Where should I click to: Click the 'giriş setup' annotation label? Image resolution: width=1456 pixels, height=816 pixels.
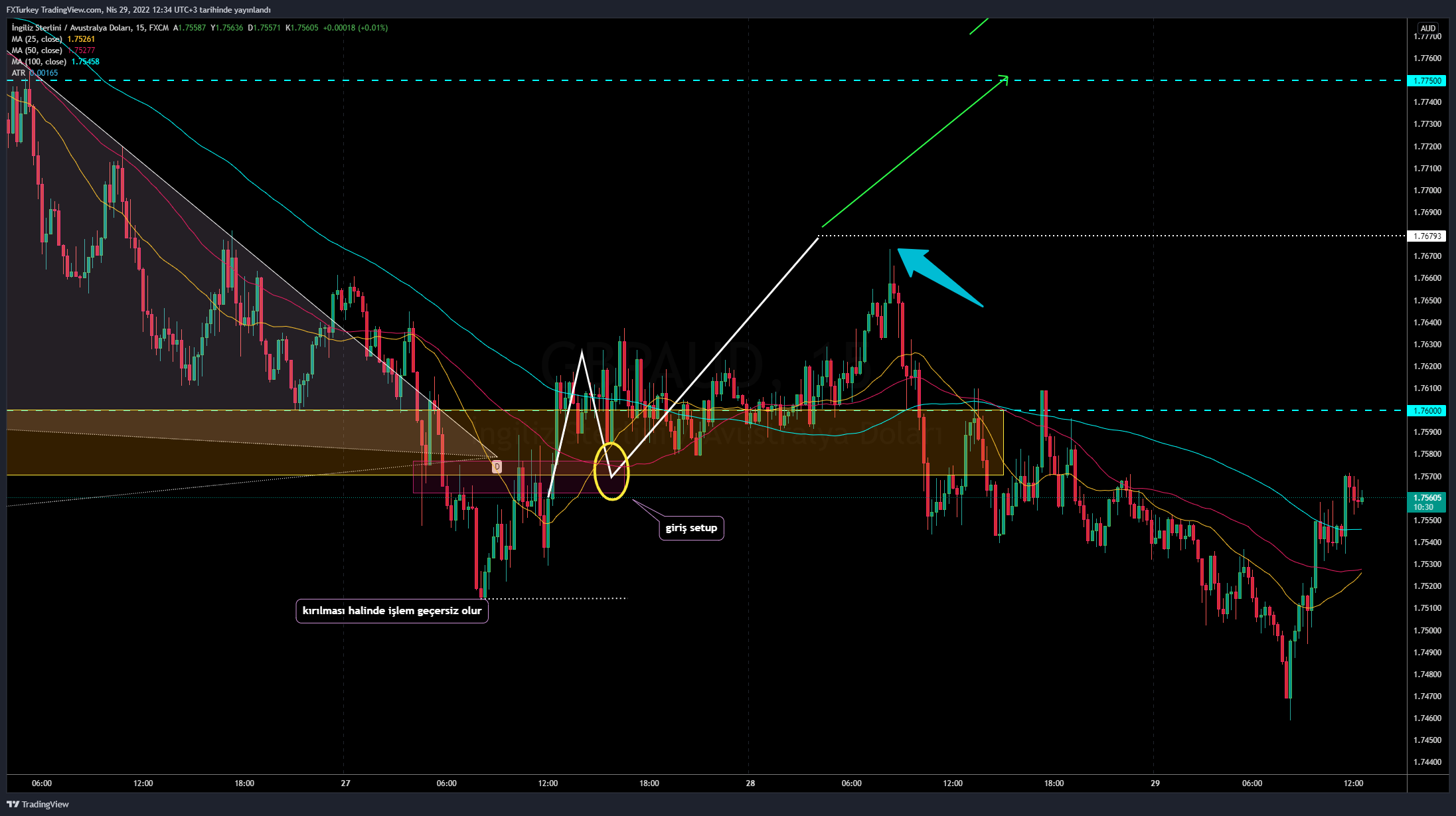(x=691, y=528)
